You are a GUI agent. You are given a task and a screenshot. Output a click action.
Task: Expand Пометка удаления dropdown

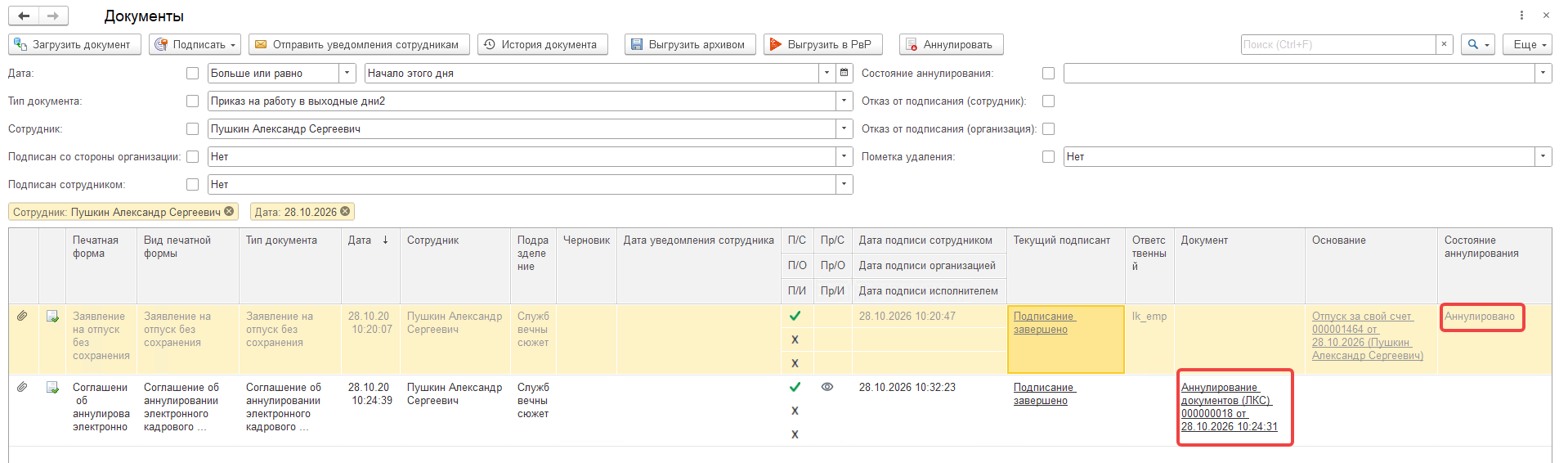coord(1543,156)
